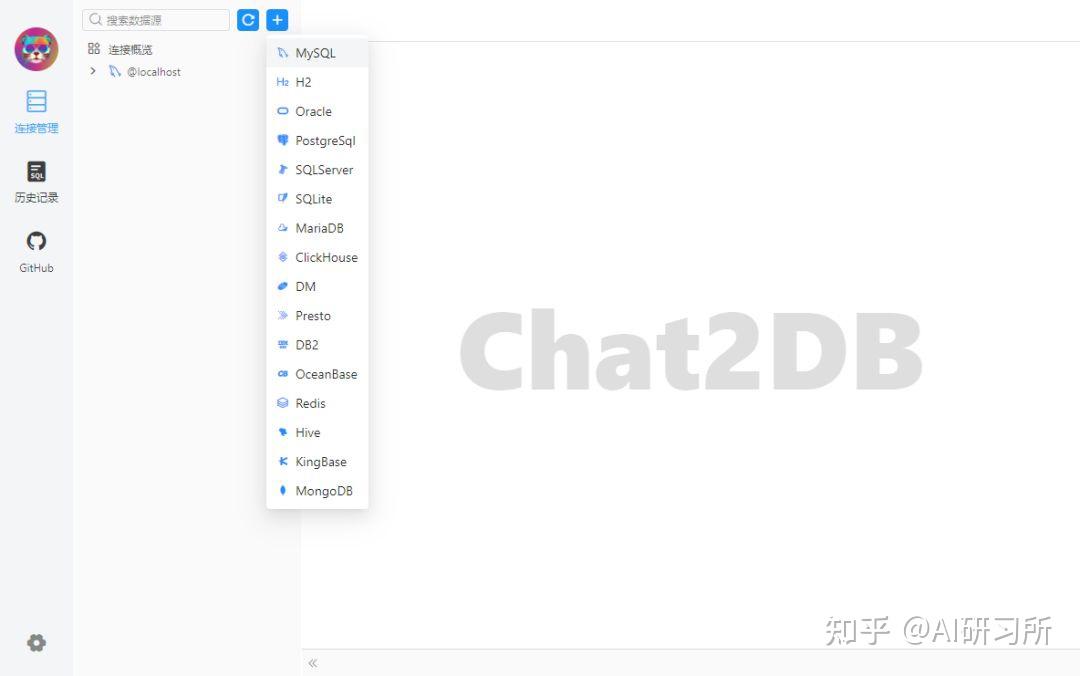Choose MySQL from the database menu

(x=318, y=53)
